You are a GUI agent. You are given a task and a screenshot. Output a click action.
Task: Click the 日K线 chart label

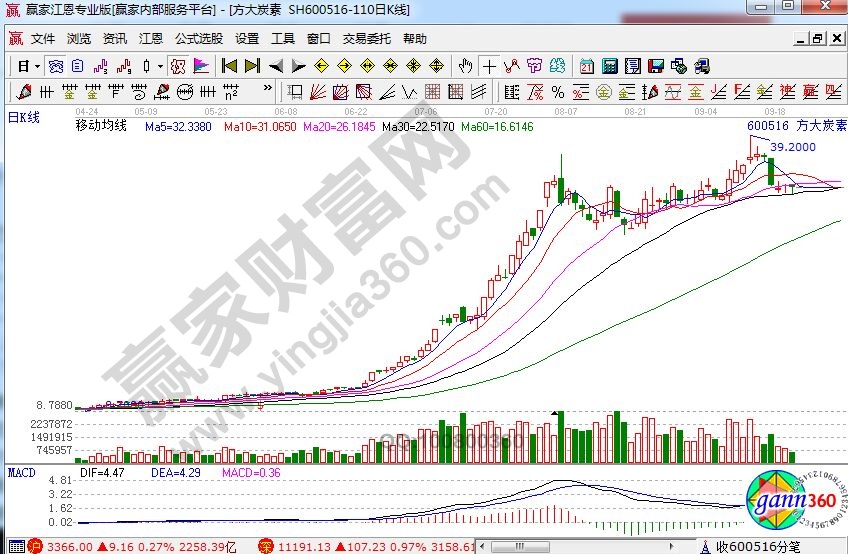point(24,117)
